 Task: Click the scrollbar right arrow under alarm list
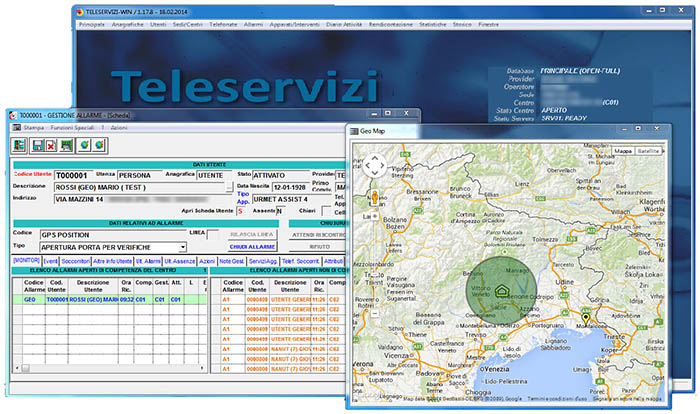pos(202,368)
